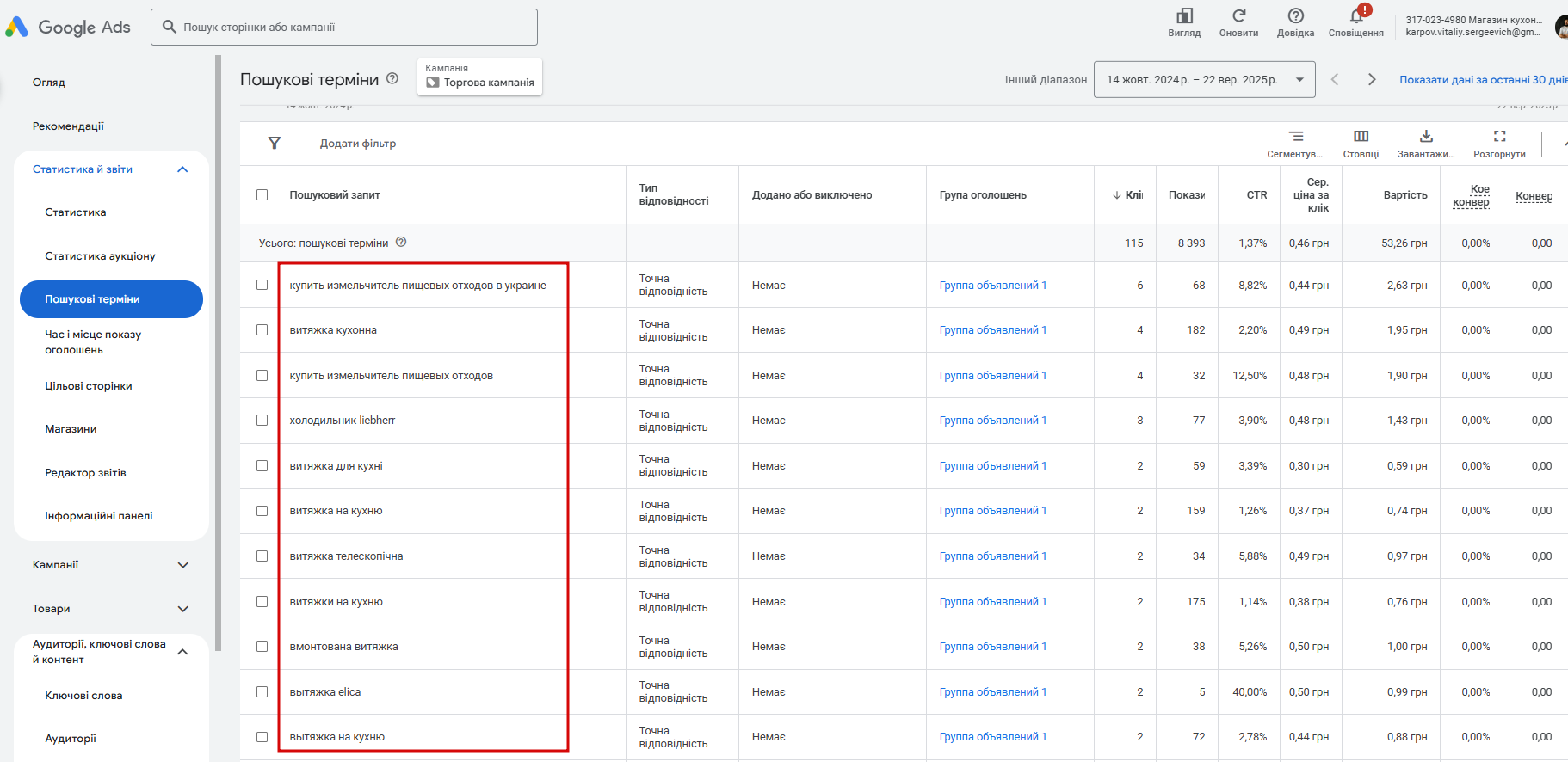Open the Вигляд appearance icon
The image size is (1568, 762).
pos(1184,16)
